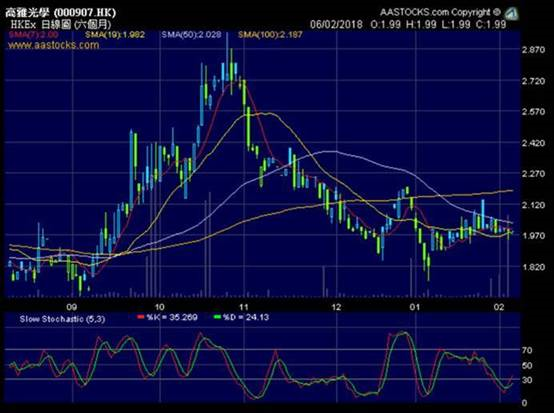Click the 2.270 price axis label
This screenshot has width=554, height=413.
[x=534, y=174]
